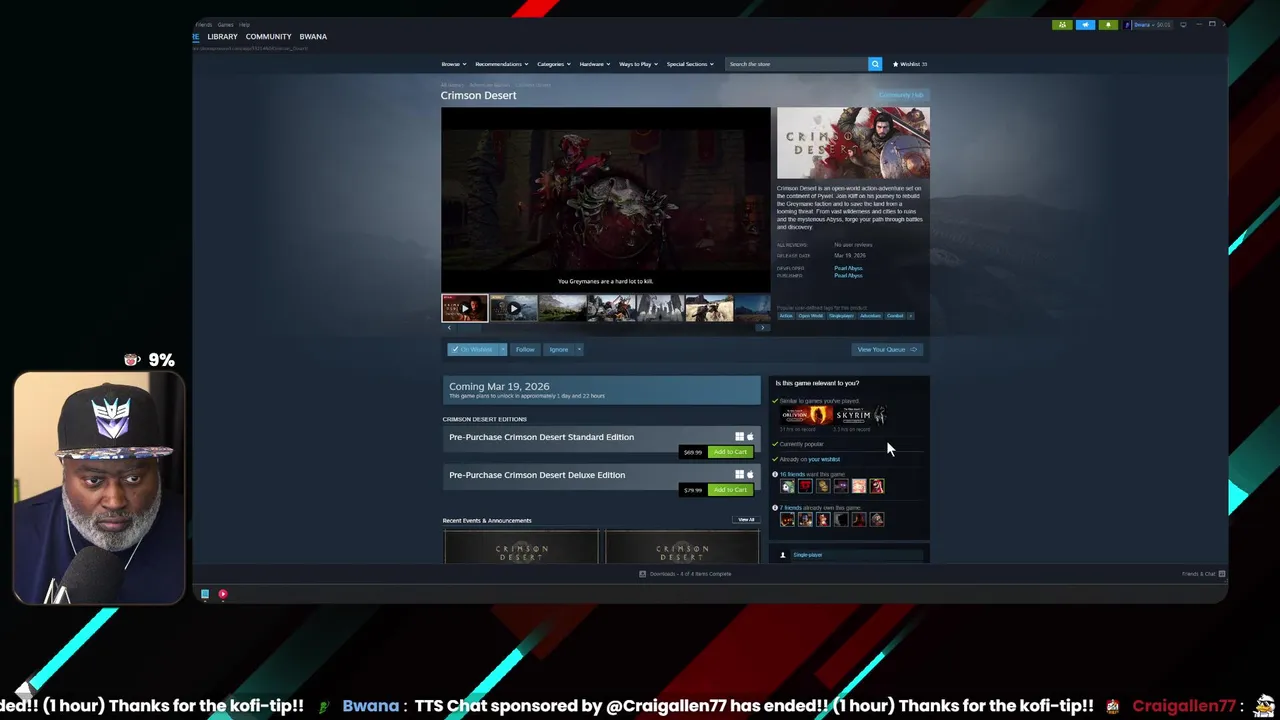This screenshot has width=1280, height=720.
Task: Open Pearl Abyss developer link
Action: 848,268
